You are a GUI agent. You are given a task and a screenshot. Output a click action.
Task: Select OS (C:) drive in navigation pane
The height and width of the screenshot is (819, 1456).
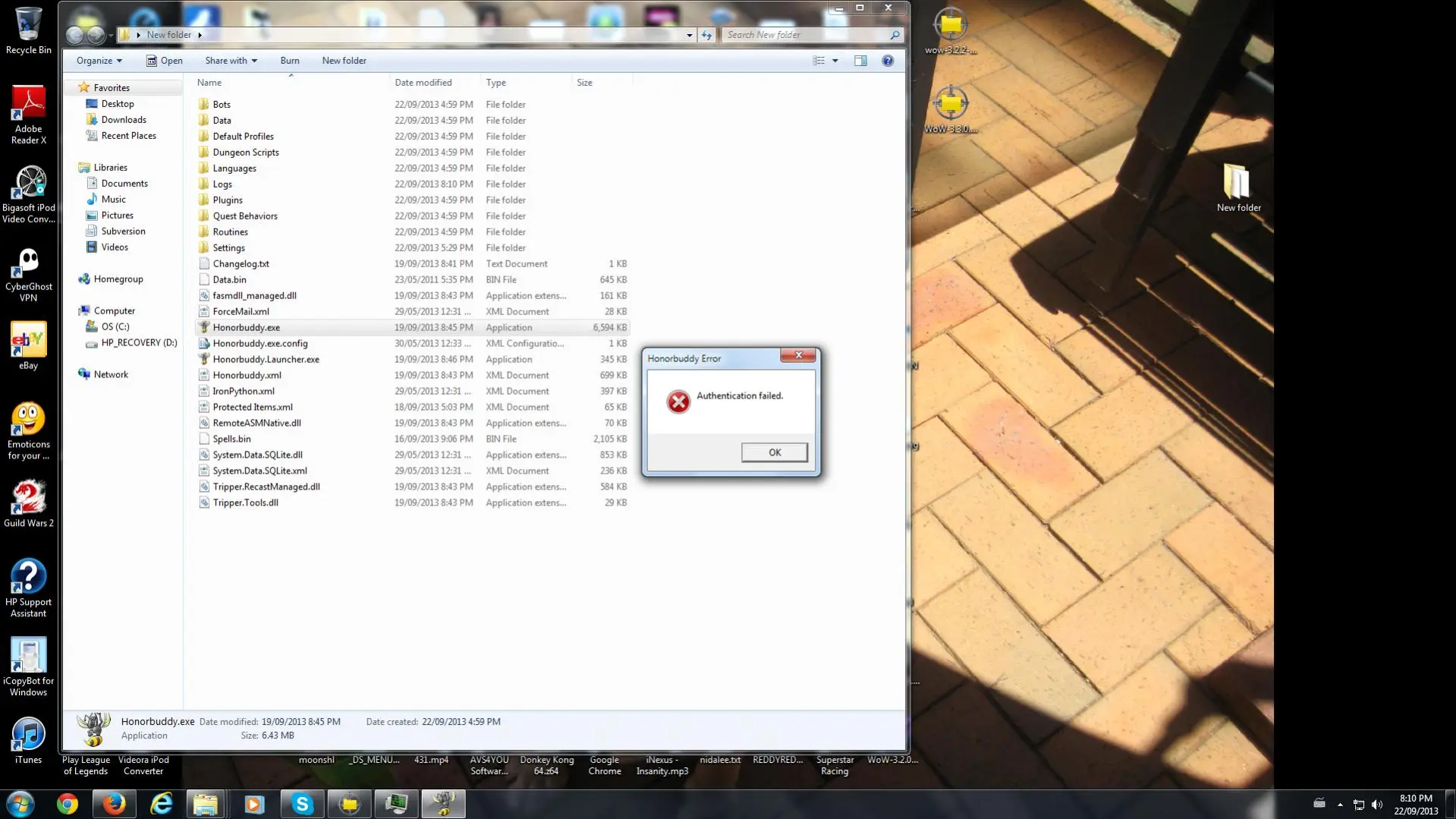coord(115,327)
